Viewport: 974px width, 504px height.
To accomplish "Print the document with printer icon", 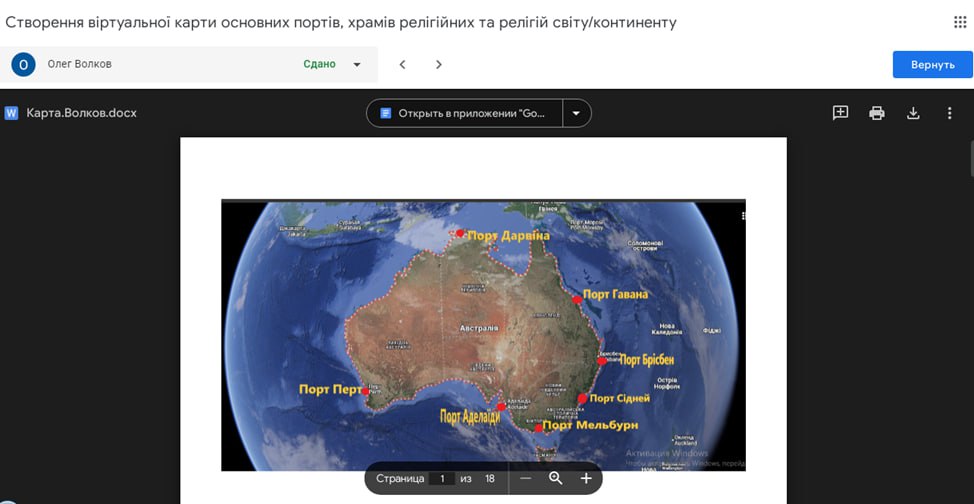I will tap(876, 113).
